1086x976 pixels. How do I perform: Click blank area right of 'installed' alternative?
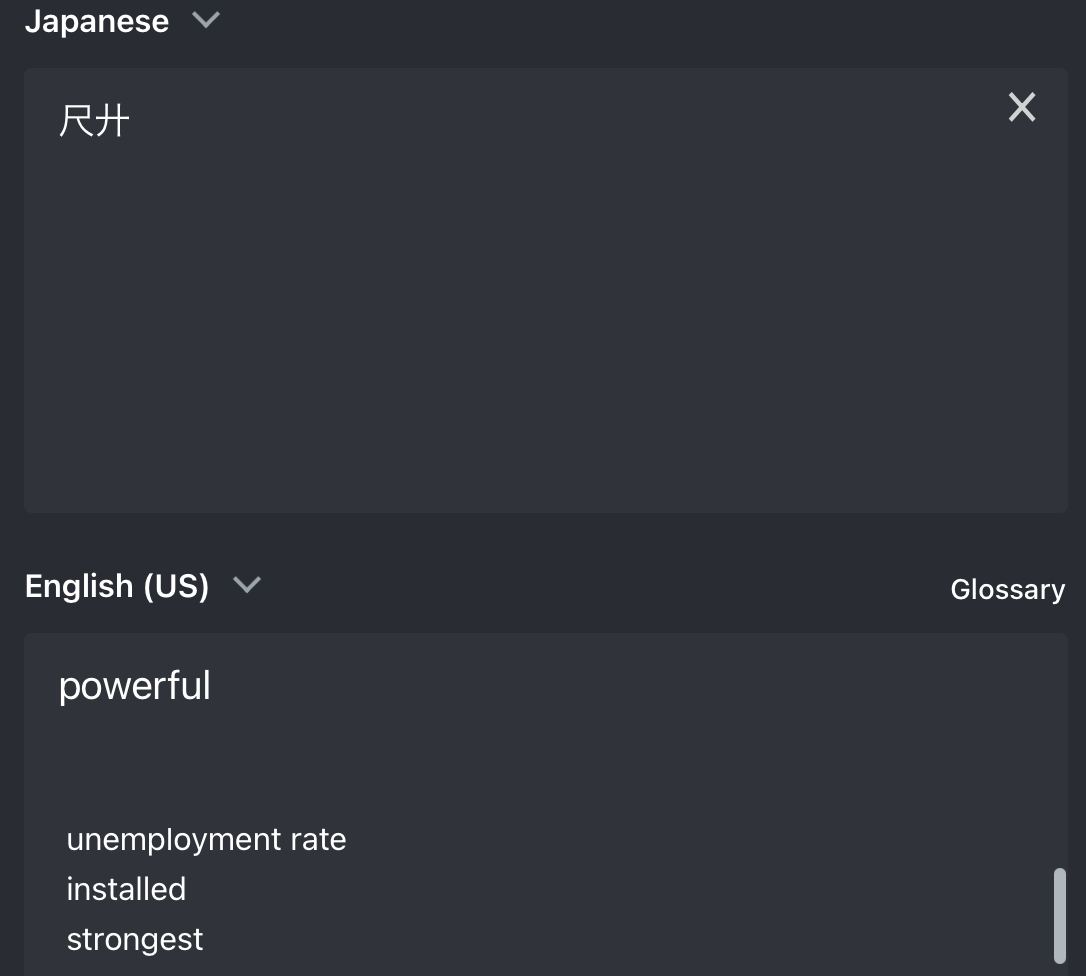(500, 889)
